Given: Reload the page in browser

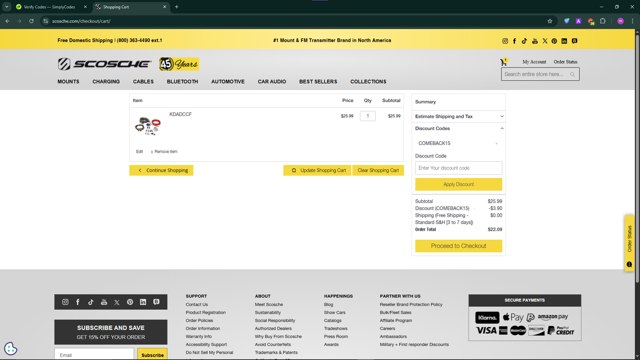Looking at the screenshot, I should (x=31, y=21).
